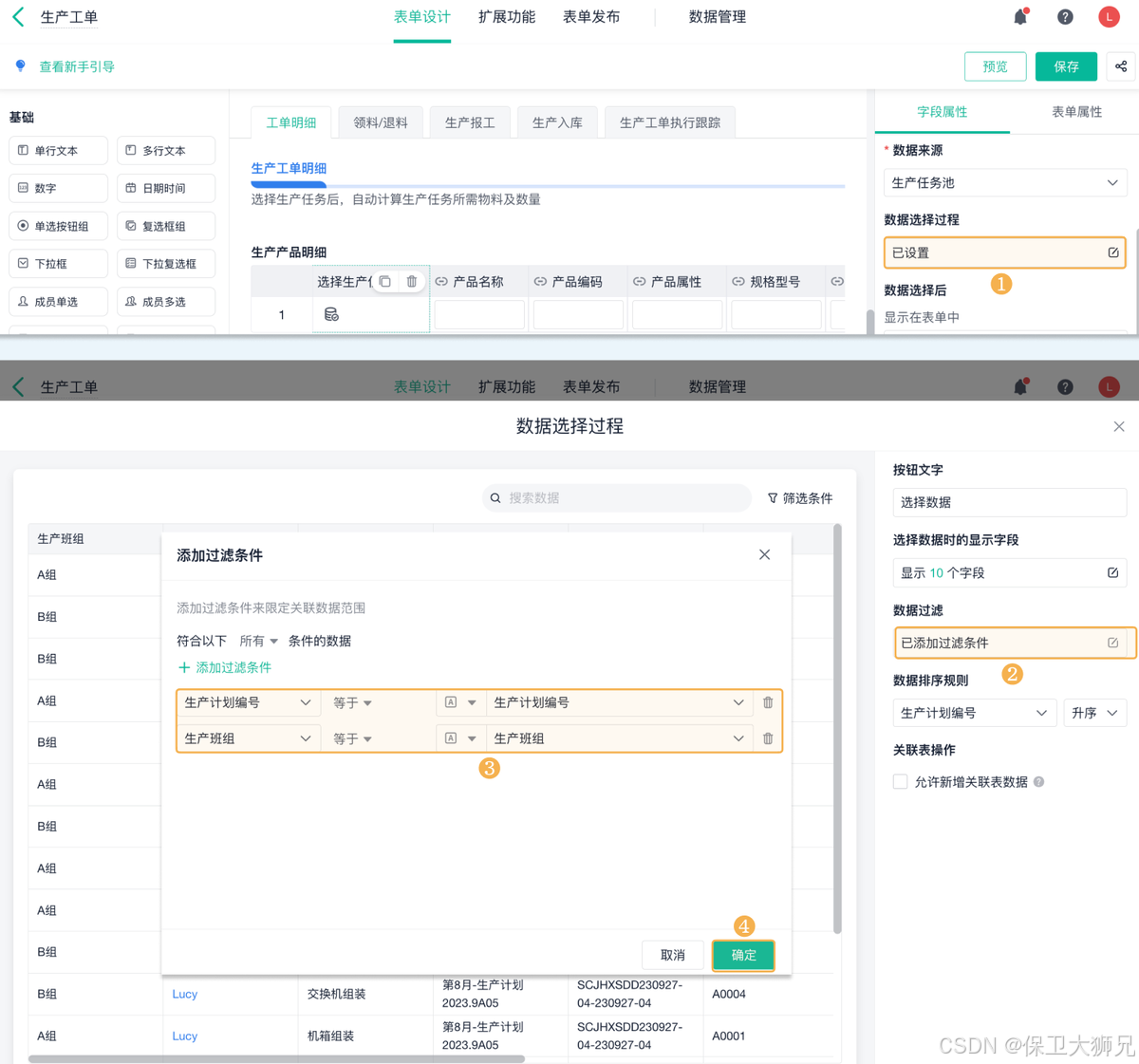
Task: Open the 等于 operator dropdown in the 生产计划编号 row
Action: pyautogui.click(x=352, y=702)
